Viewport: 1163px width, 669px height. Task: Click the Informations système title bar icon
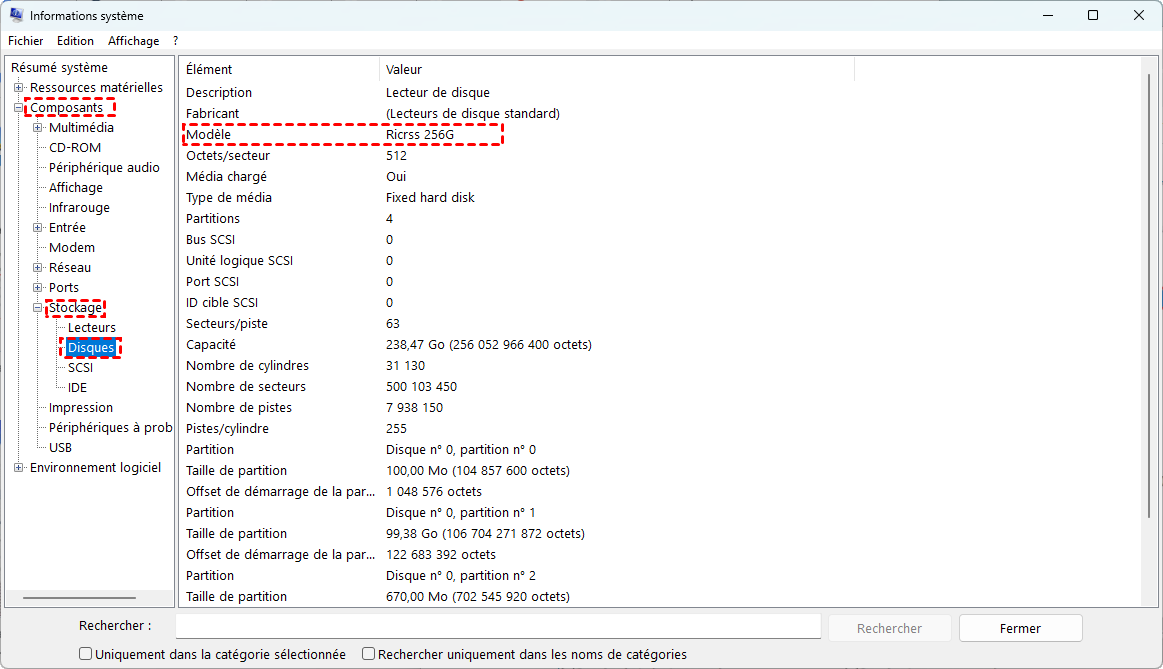click(x=16, y=15)
